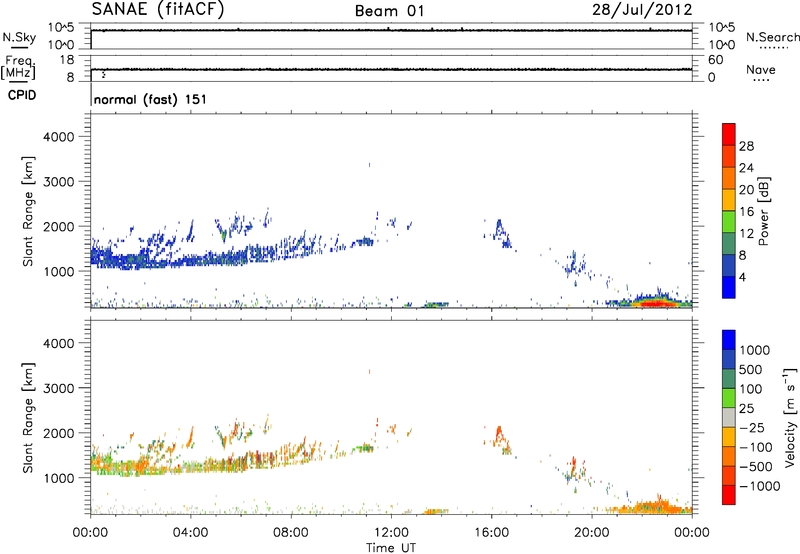800x554 pixels.
Task: Select Slant Range [km] label of velocity panel
Action: 28,418
